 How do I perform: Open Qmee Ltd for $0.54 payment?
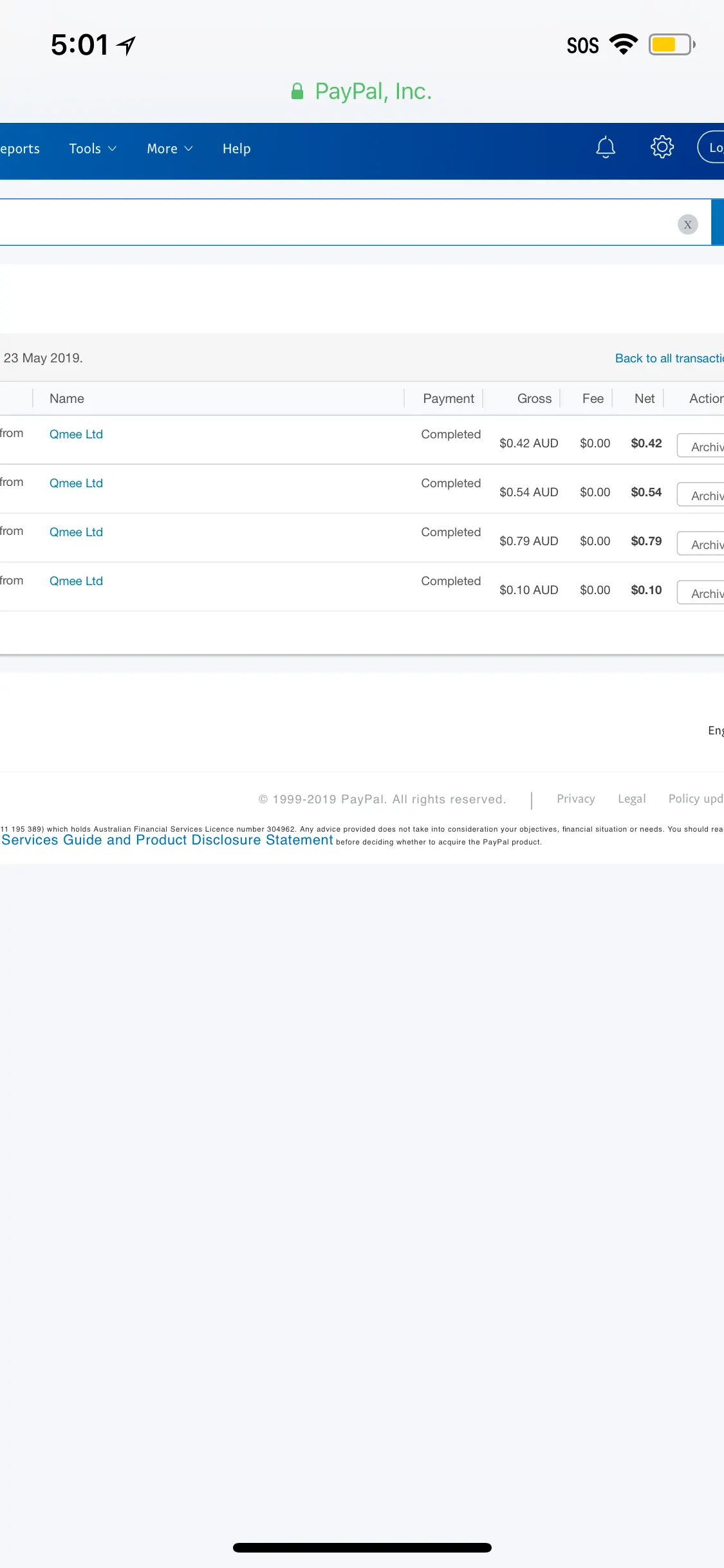[x=76, y=483]
